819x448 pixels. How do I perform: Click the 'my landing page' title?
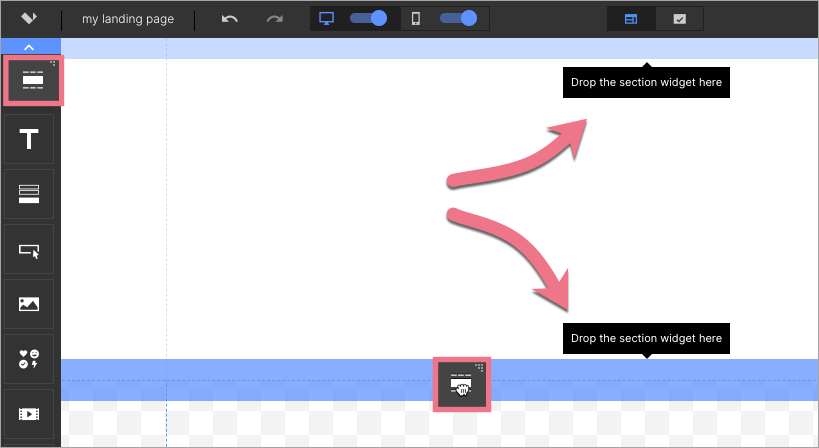(128, 19)
